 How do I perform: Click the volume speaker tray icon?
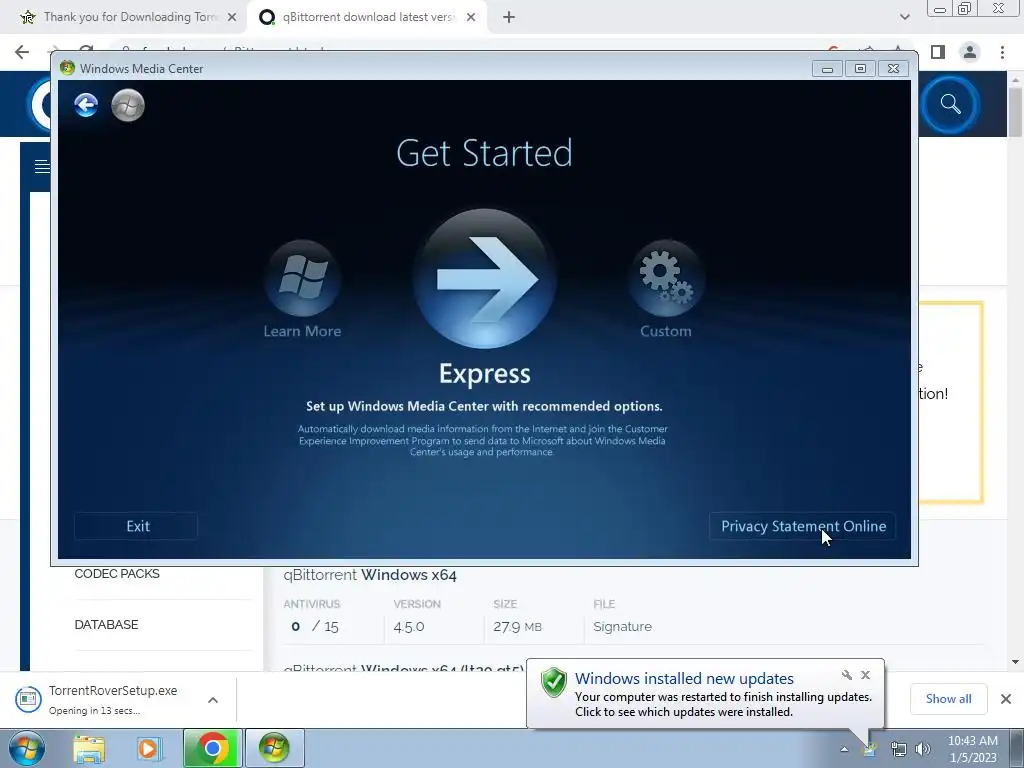pos(923,749)
